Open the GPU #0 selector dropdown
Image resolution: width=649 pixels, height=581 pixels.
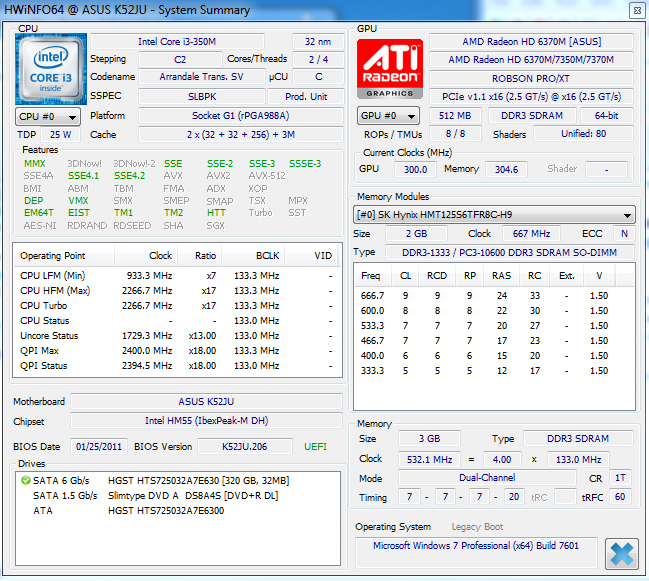[388, 115]
